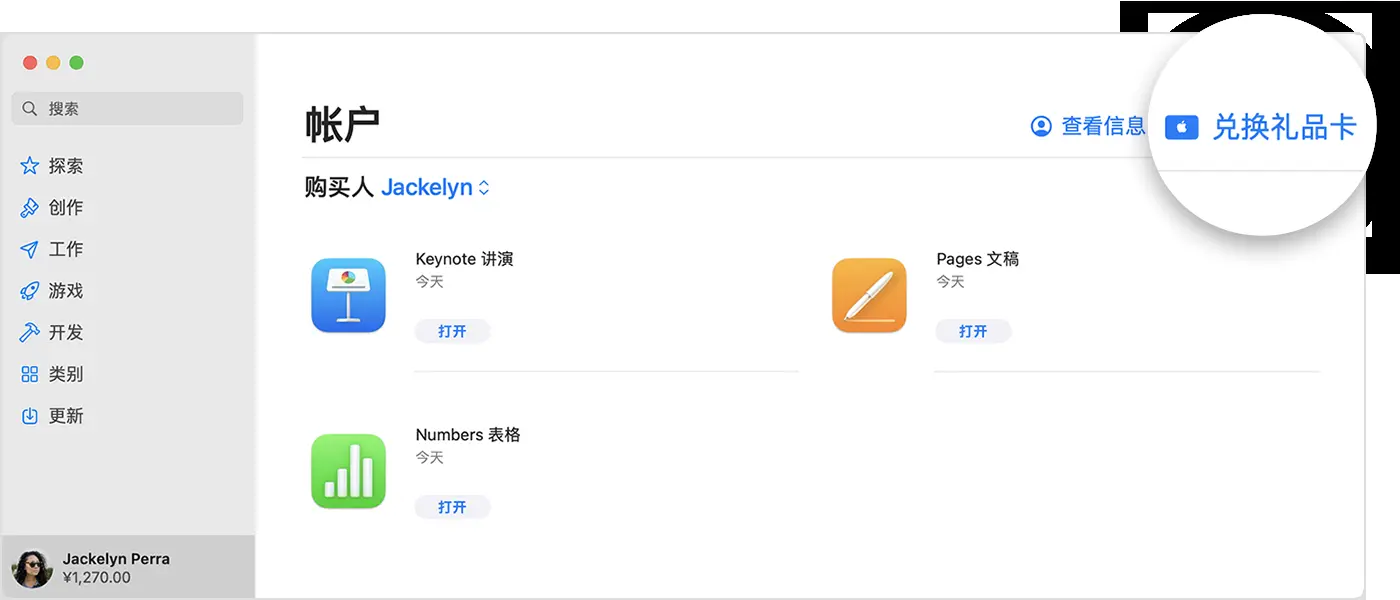Click the Numbers 表格 title

pos(468,435)
